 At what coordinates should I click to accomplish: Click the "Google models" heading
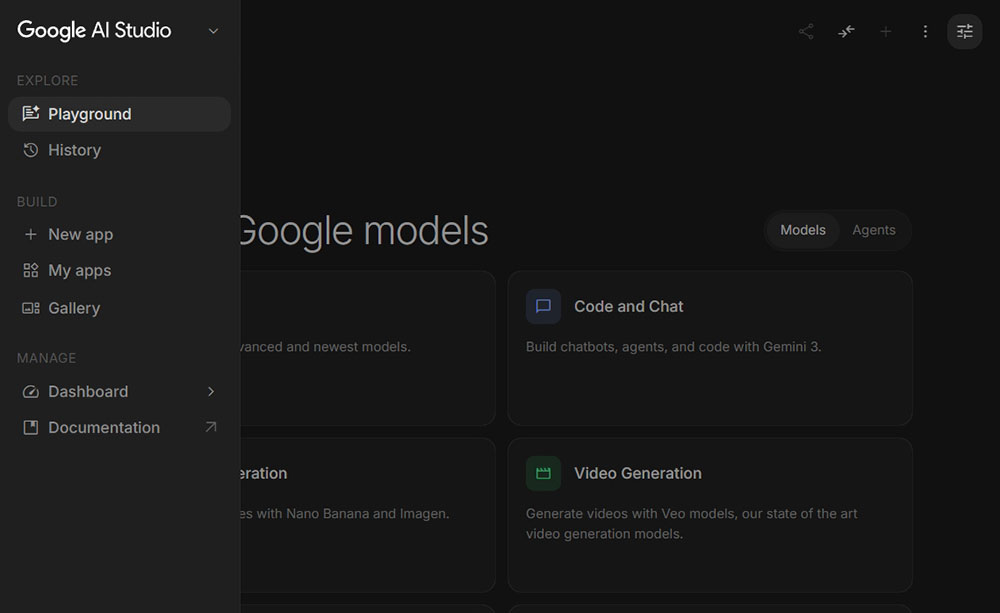click(364, 230)
